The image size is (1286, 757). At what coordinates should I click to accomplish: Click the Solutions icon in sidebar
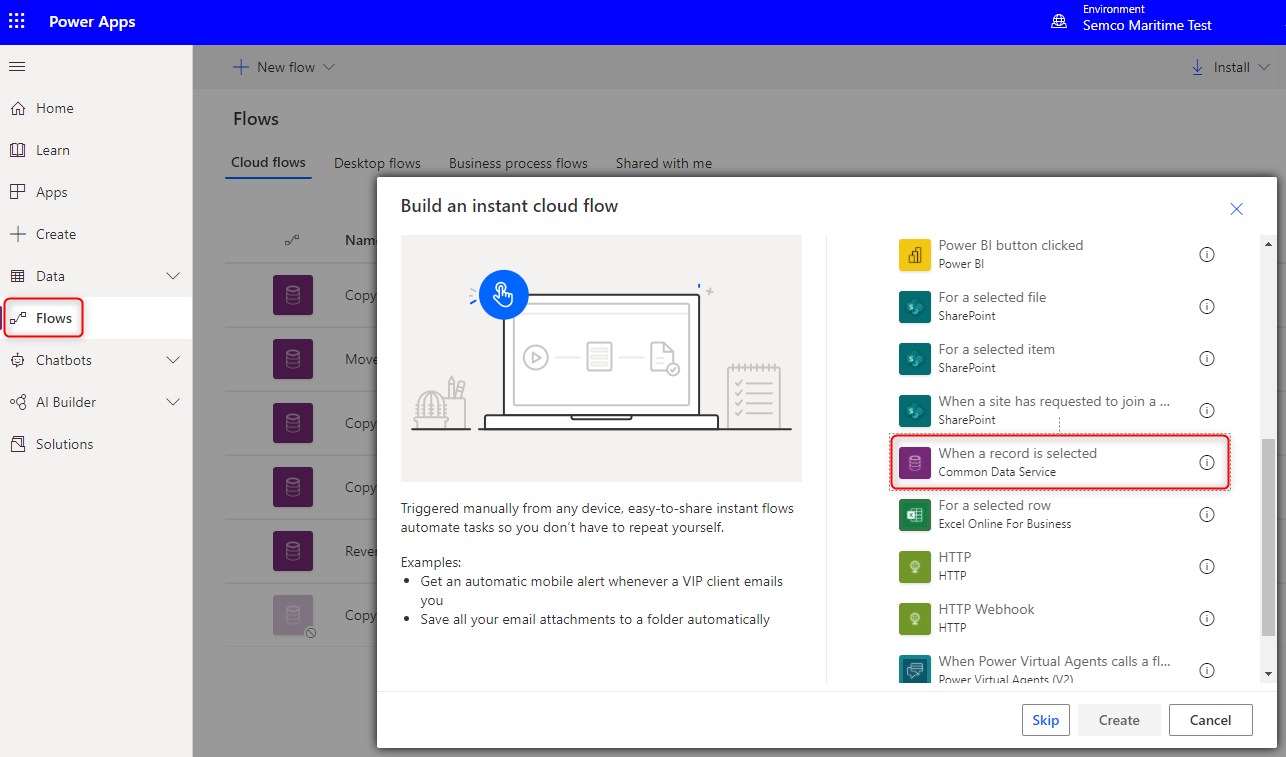click(x=17, y=444)
